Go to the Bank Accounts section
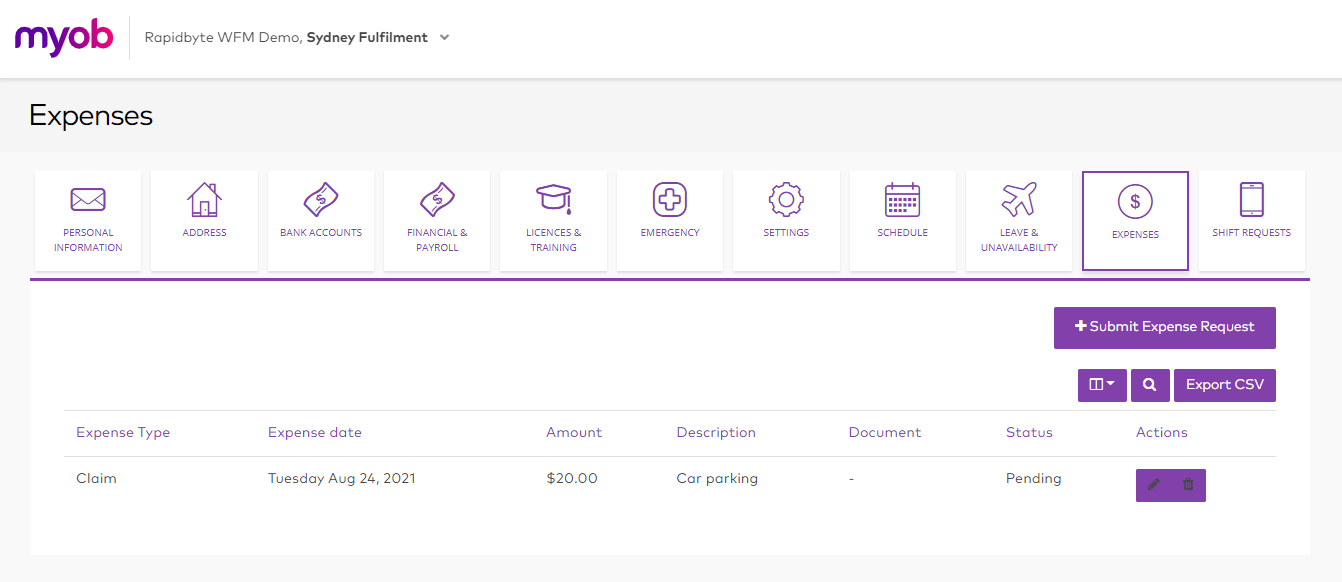Image resolution: width=1342 pixels, height=582 pixels. (x=321, y=220)
